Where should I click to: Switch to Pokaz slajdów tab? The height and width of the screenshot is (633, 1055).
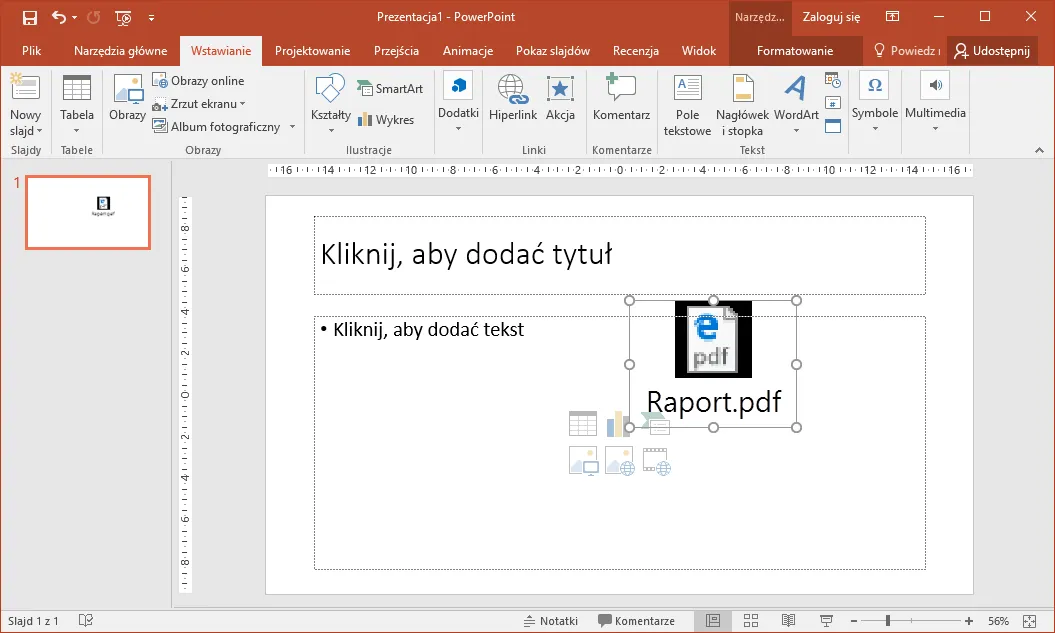pyautogui.click(x=553, y=50)
